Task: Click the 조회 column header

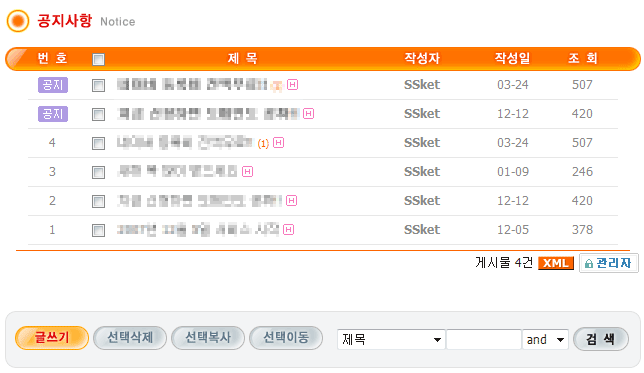Action: tap(582, 58)
